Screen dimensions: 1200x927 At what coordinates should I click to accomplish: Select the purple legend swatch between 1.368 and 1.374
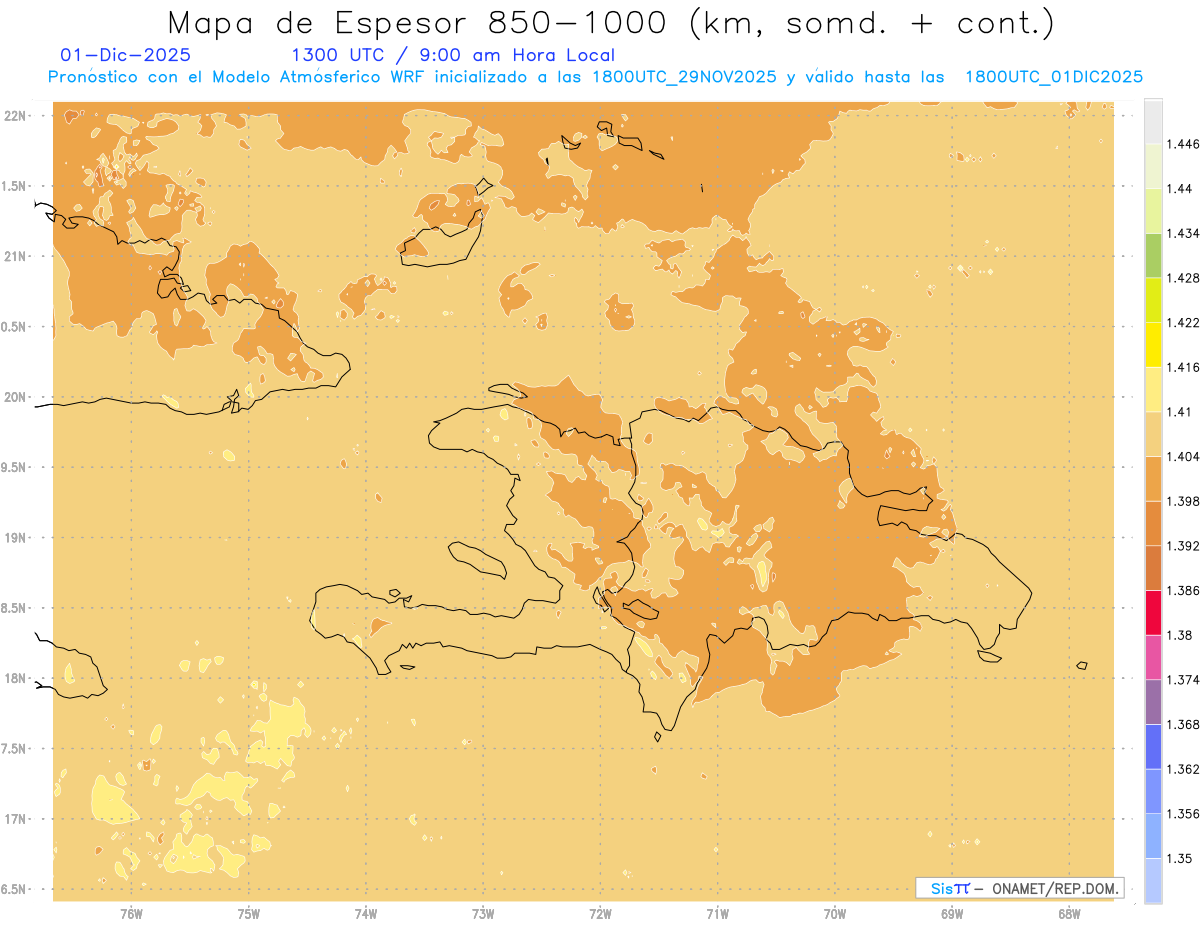(x=1153, y=702)
